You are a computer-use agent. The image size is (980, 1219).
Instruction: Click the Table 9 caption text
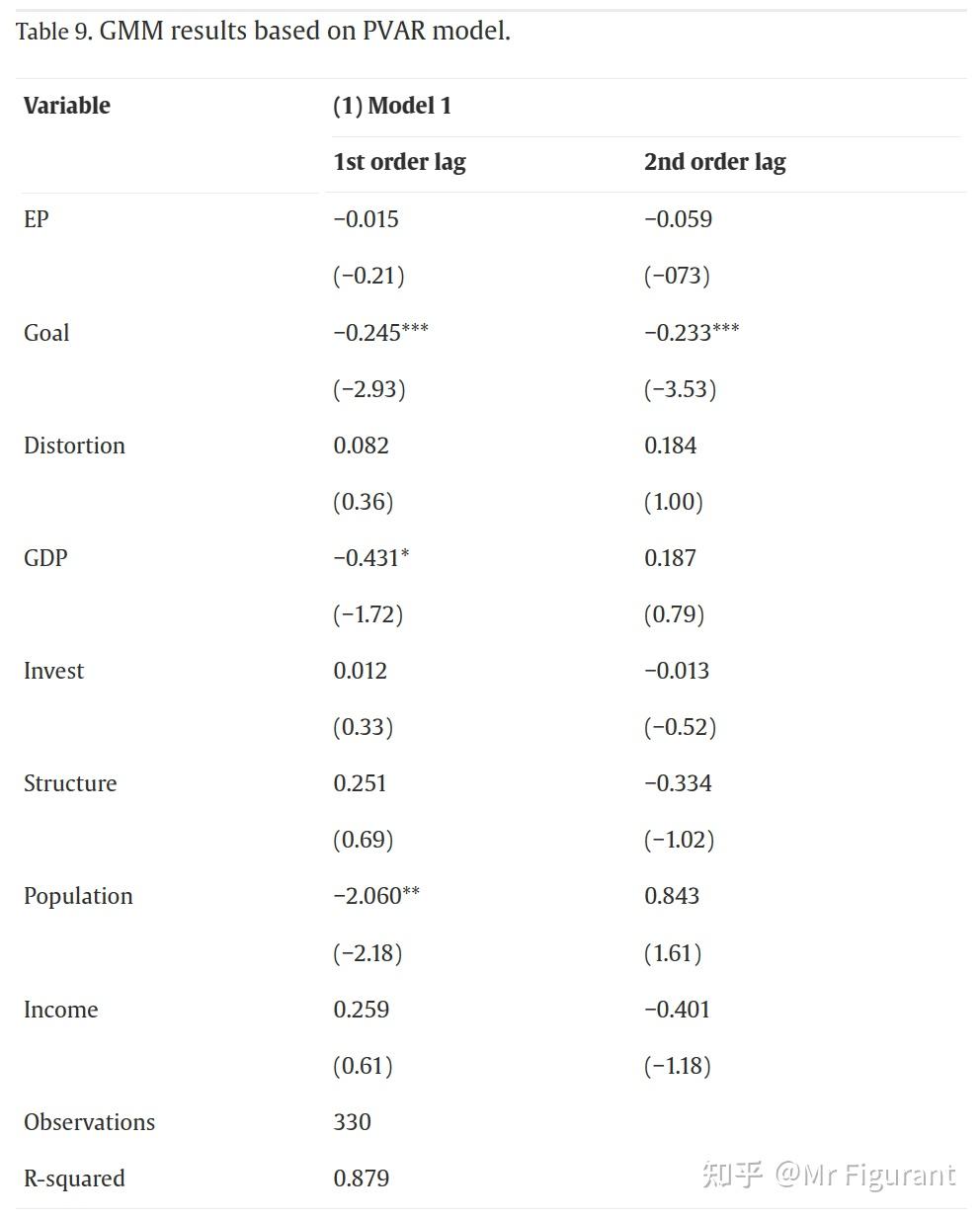pos(263,32)
